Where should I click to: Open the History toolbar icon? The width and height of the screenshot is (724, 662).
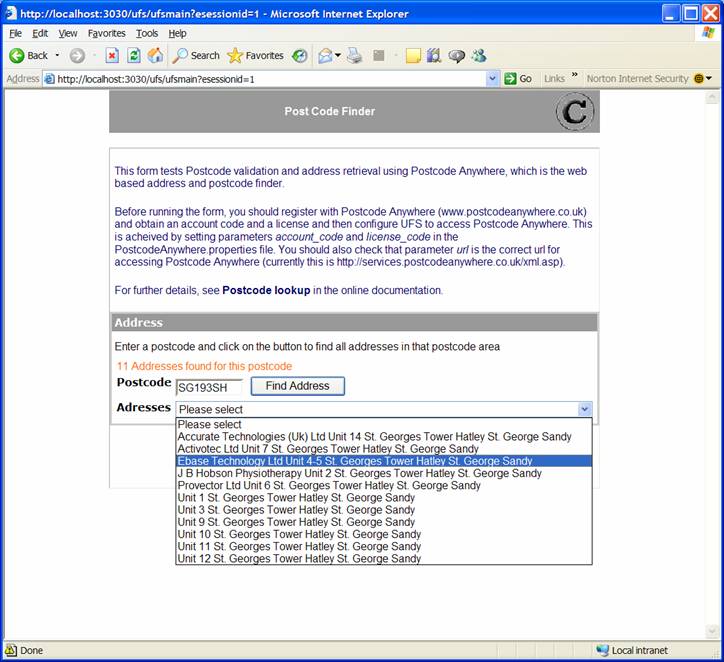click(x=299, y=55)
